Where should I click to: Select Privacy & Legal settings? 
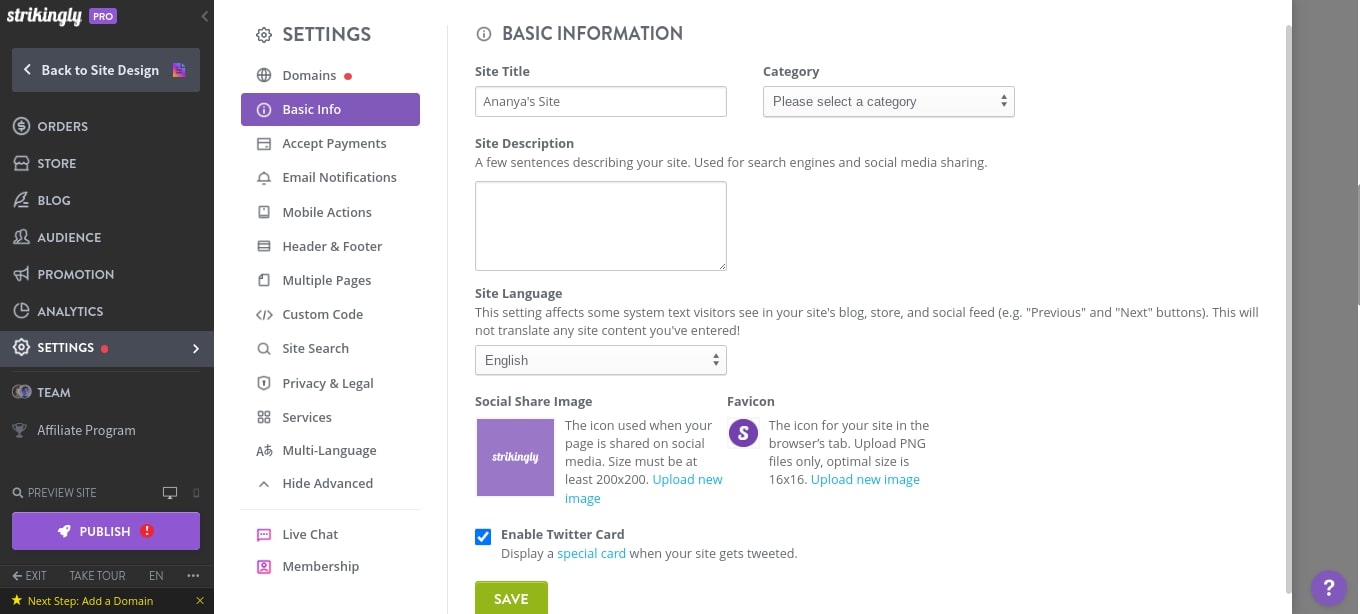pyautogui.click(x=328, y=383)
